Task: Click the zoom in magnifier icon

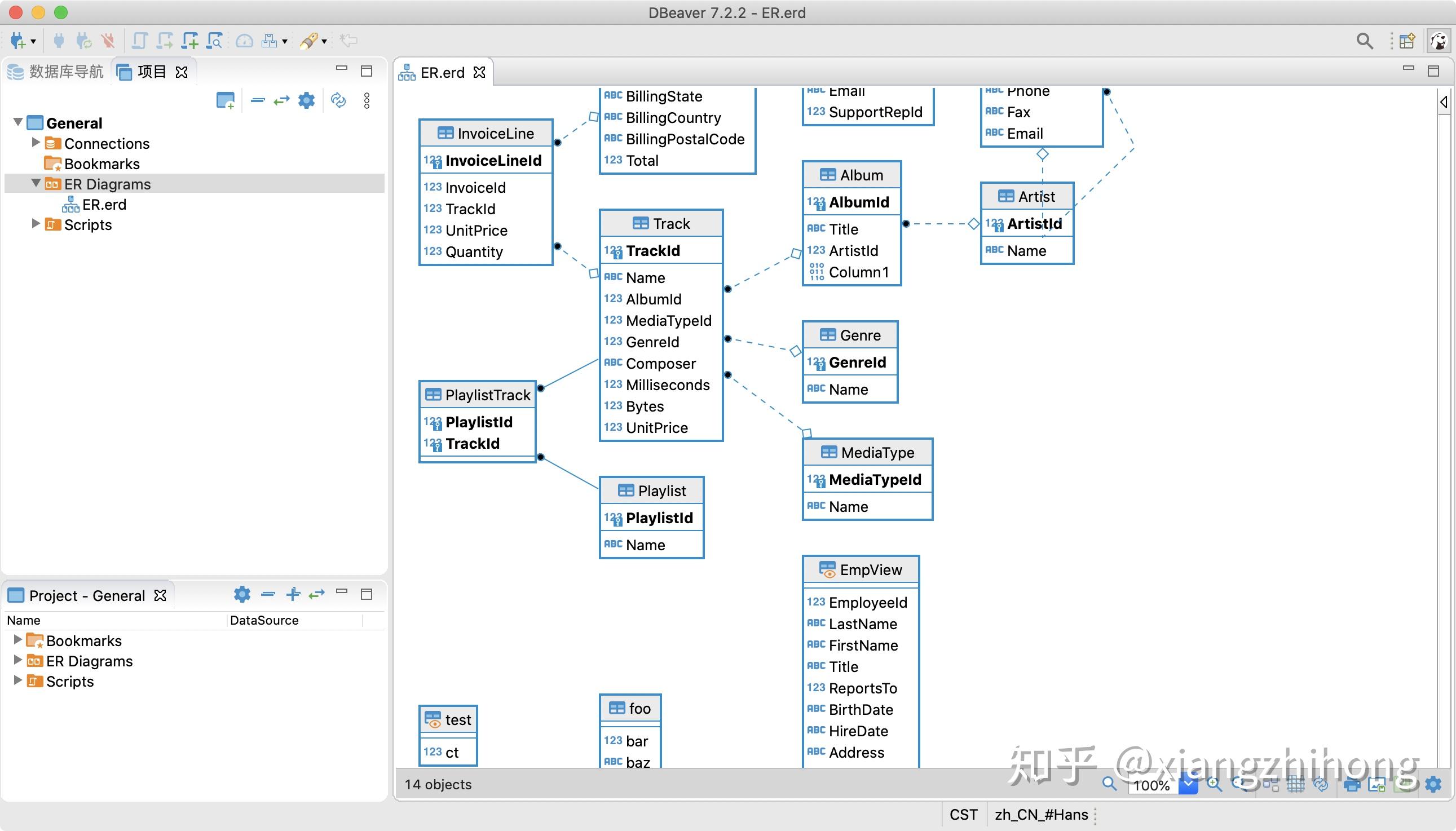Action: [x=1215, y=785]
